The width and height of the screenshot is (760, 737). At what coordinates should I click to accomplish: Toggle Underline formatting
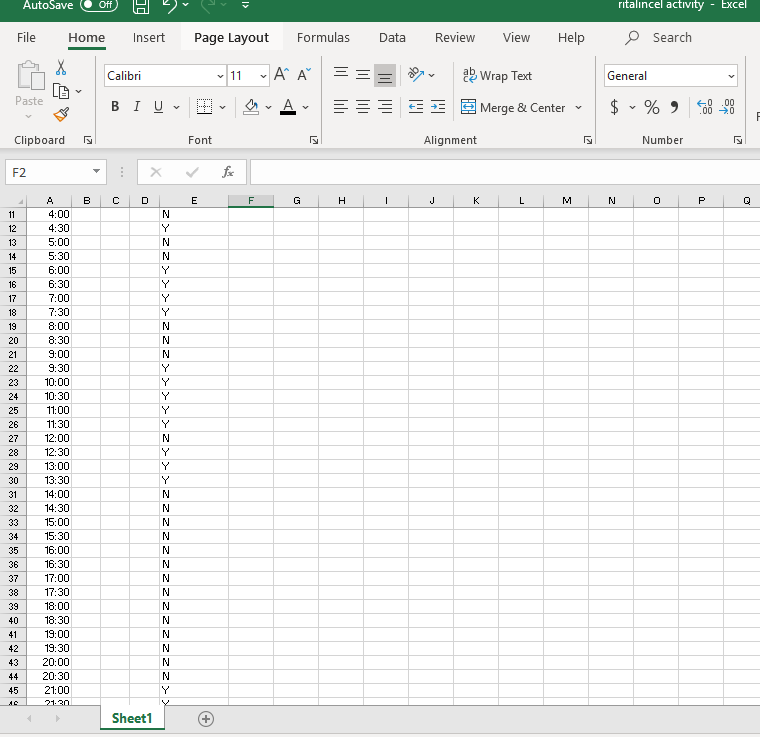158,107
